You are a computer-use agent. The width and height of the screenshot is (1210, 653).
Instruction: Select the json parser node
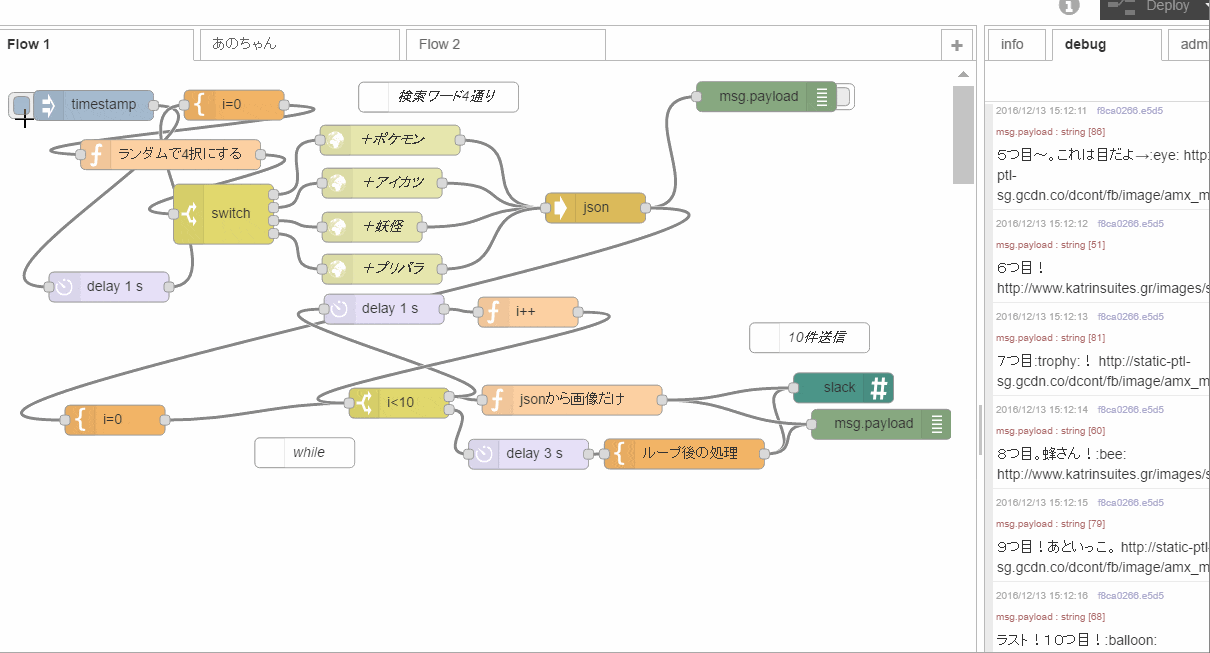pyautogui.click(x=596, y=208)
